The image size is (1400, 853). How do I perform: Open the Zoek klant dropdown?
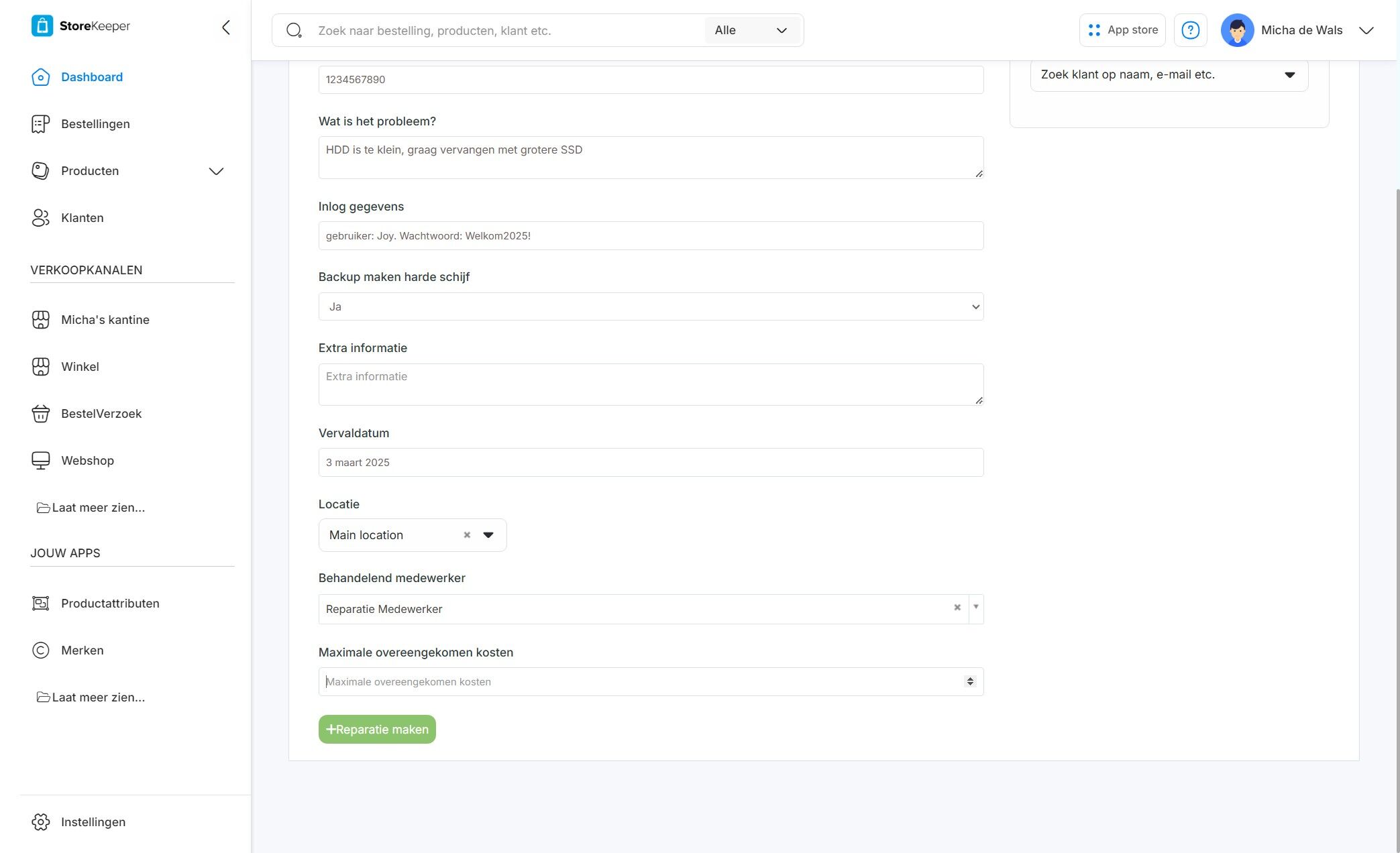1169,74
